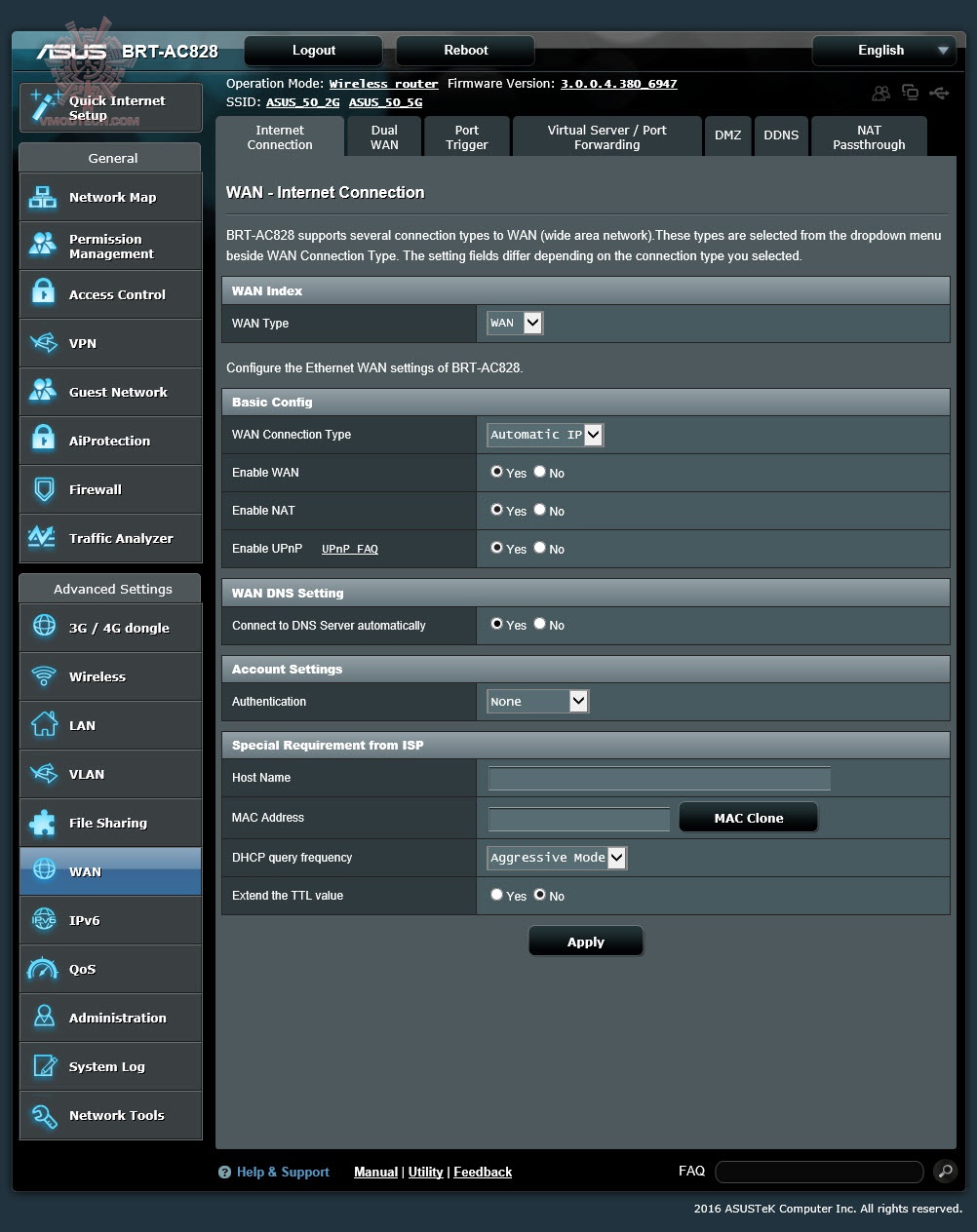The width and height of the screenshot is (977, 1232).
Task: Open the Manual link in footer
Action: 375,1172
